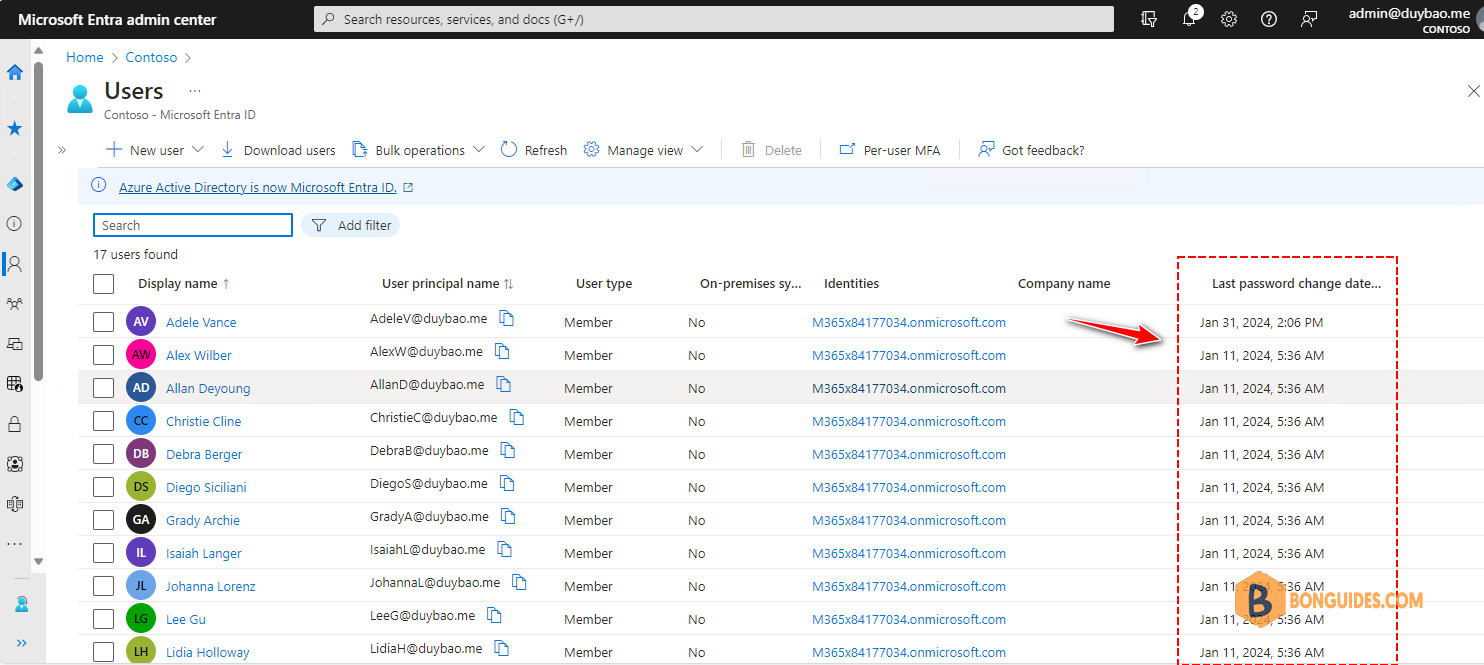Open portal settings gear

coord(1229,19)
